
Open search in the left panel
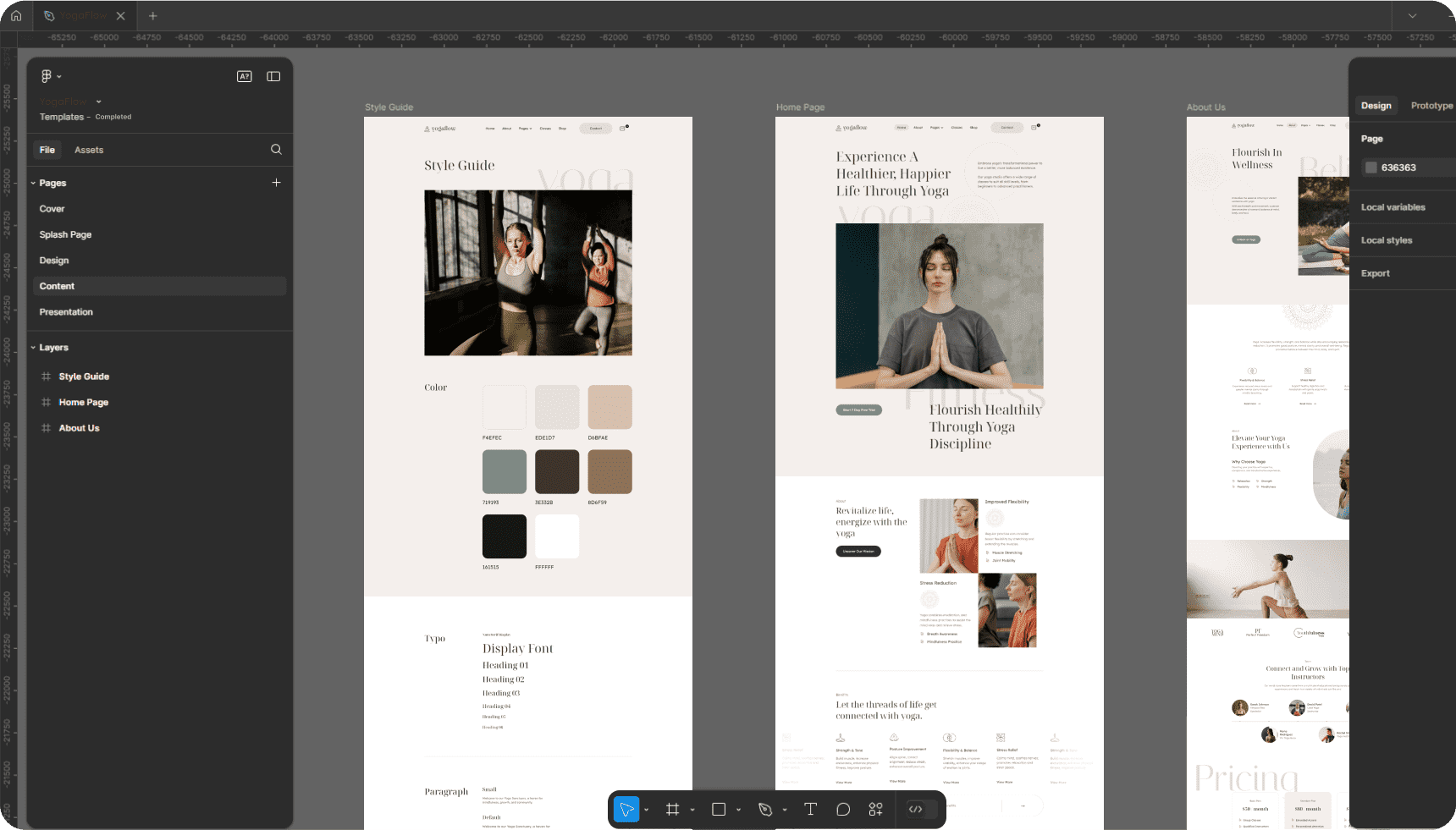coord(276,149)
